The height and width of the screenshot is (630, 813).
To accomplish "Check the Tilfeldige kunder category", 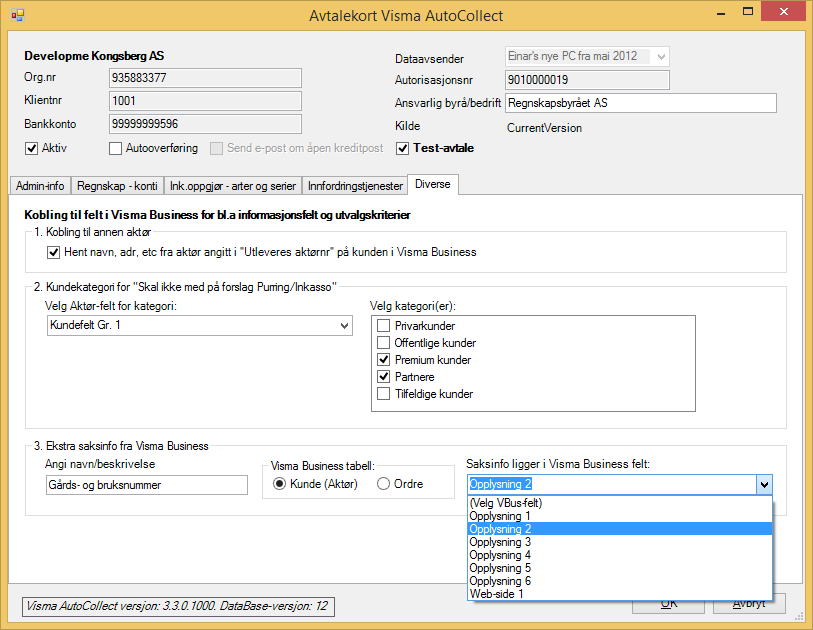I will 383,394.
